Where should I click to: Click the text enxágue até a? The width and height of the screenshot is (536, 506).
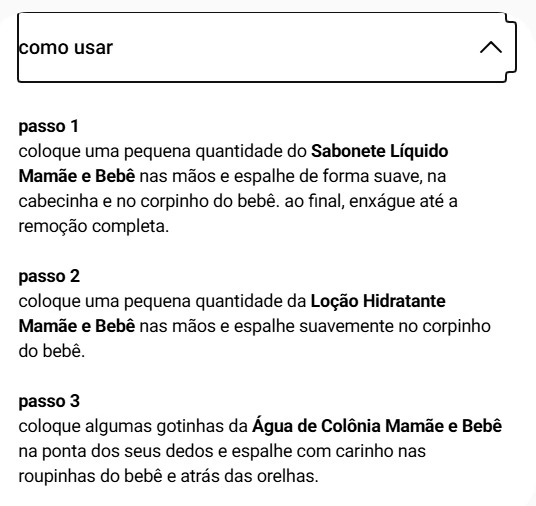coord(403,201)
